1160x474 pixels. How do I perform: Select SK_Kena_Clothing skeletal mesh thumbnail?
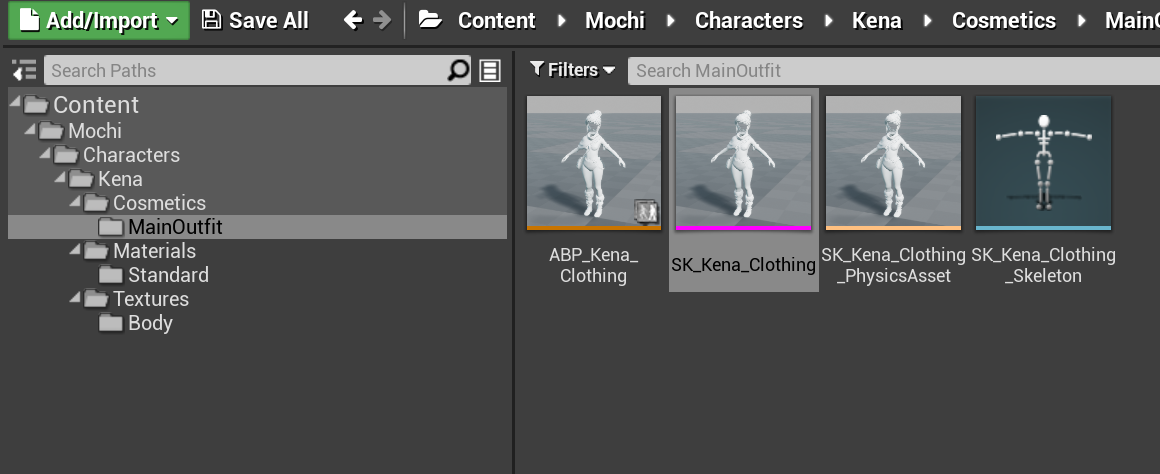743,161
